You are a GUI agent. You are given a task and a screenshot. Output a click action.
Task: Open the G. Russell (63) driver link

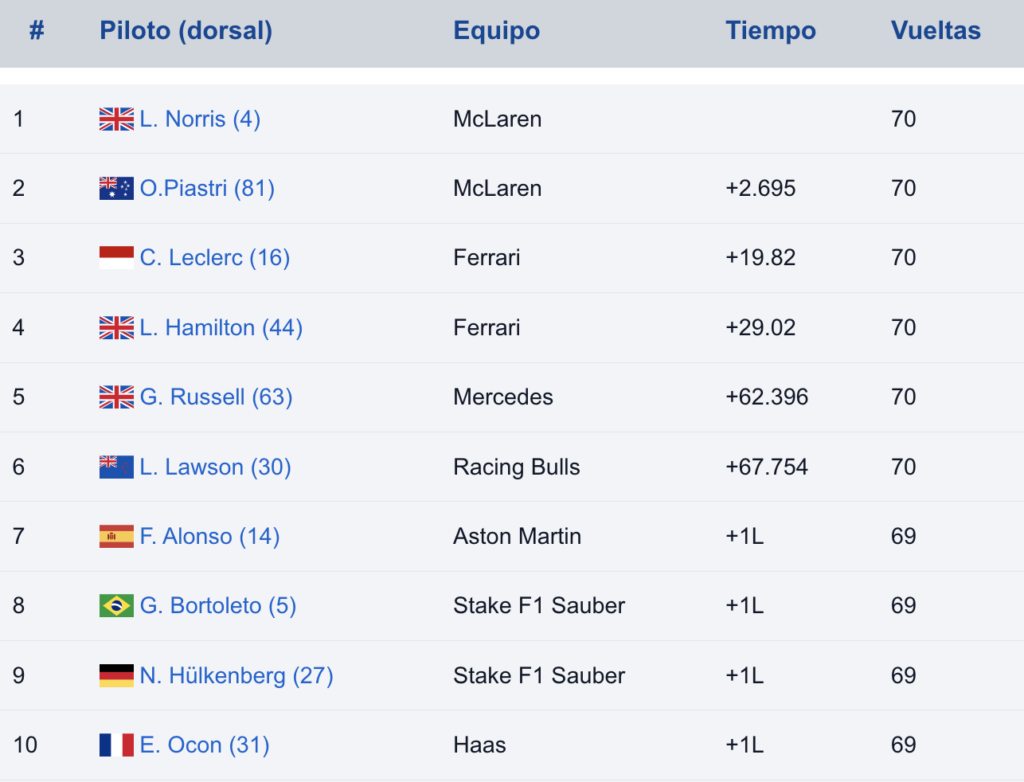click(x=216, y=397)
